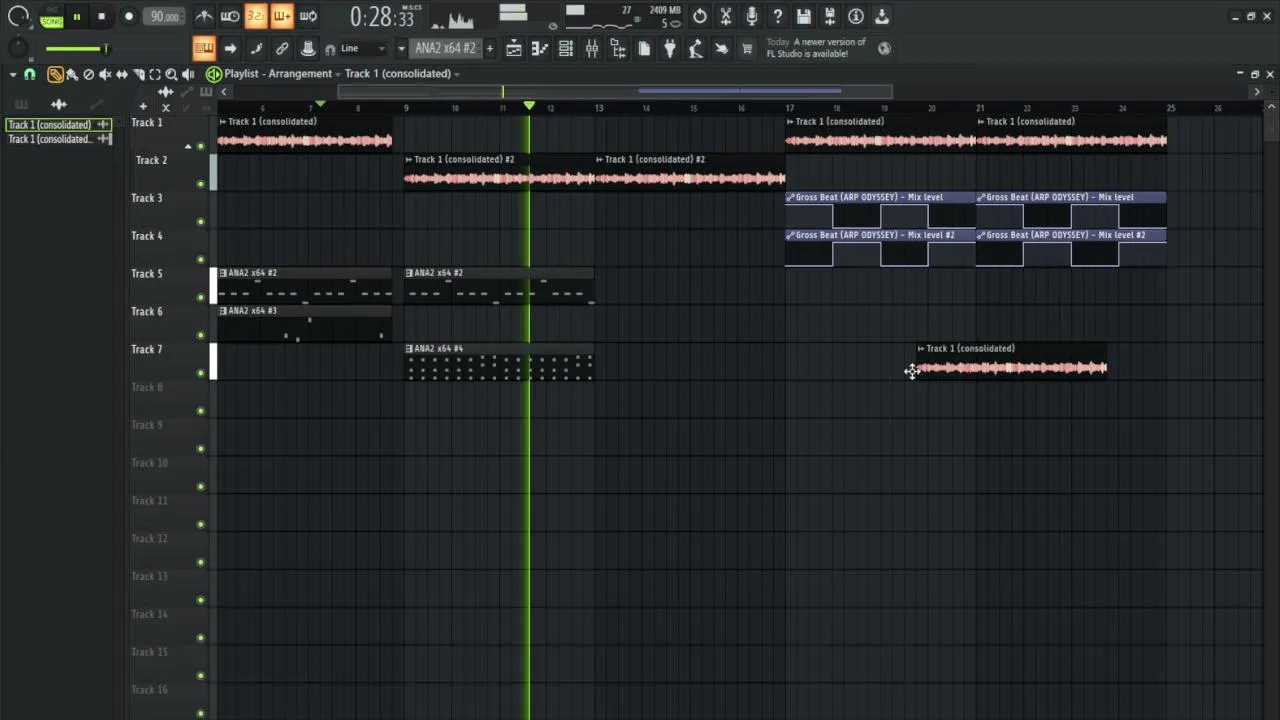Toggle loop recording button
The width and height of the screenshot is (1280, 720).
(308, 16)
